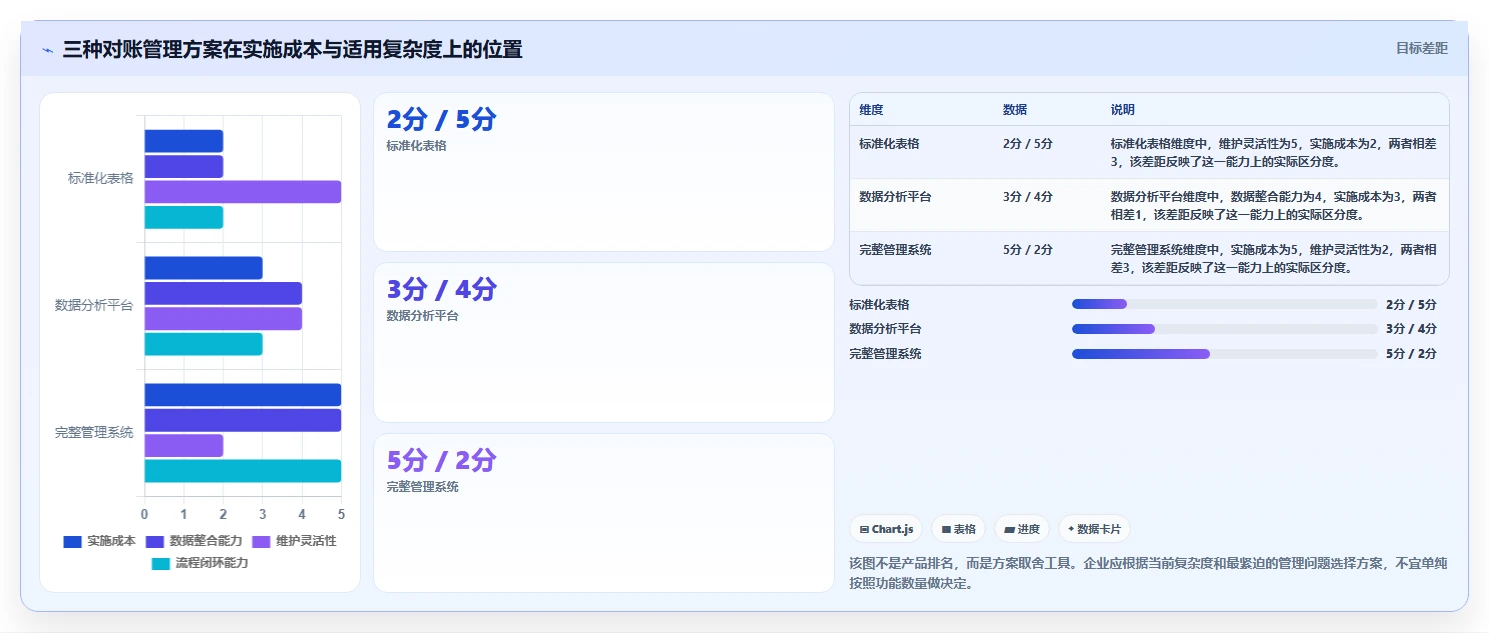The height and width of the screenshot is (633, 1489).
Task: Click the 数据分析平台 progress bar
Action: [1224, 329]
